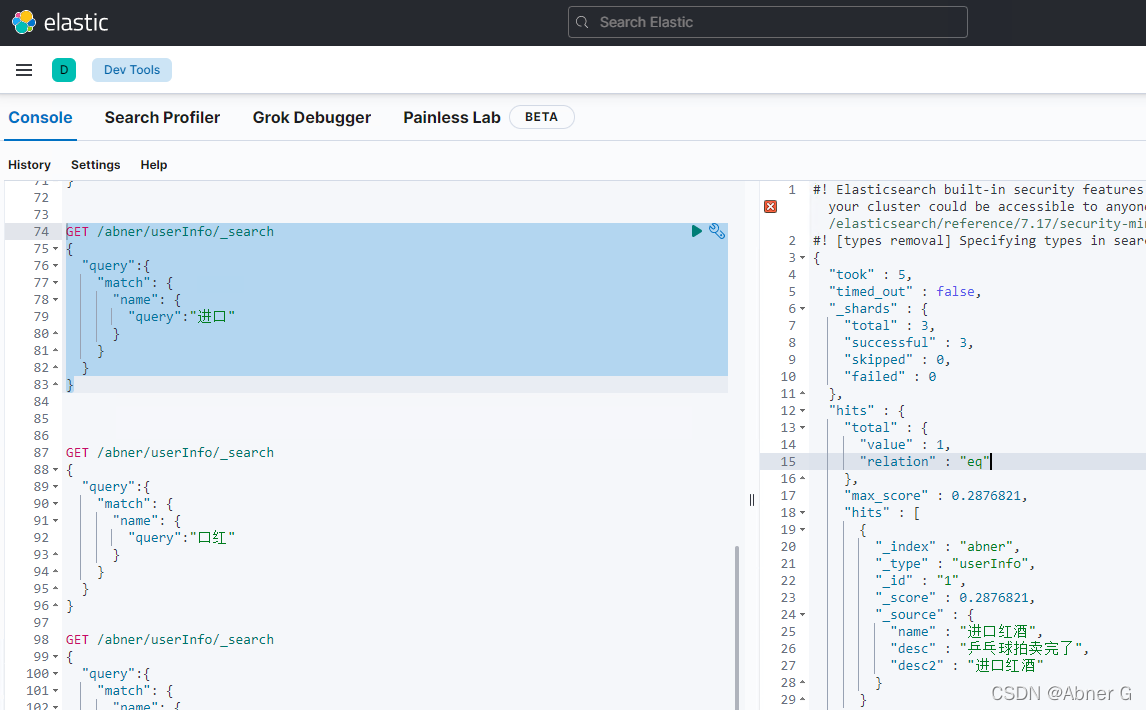
Task: Click the magnifier icon in search bar
Action: coord(583,22)
